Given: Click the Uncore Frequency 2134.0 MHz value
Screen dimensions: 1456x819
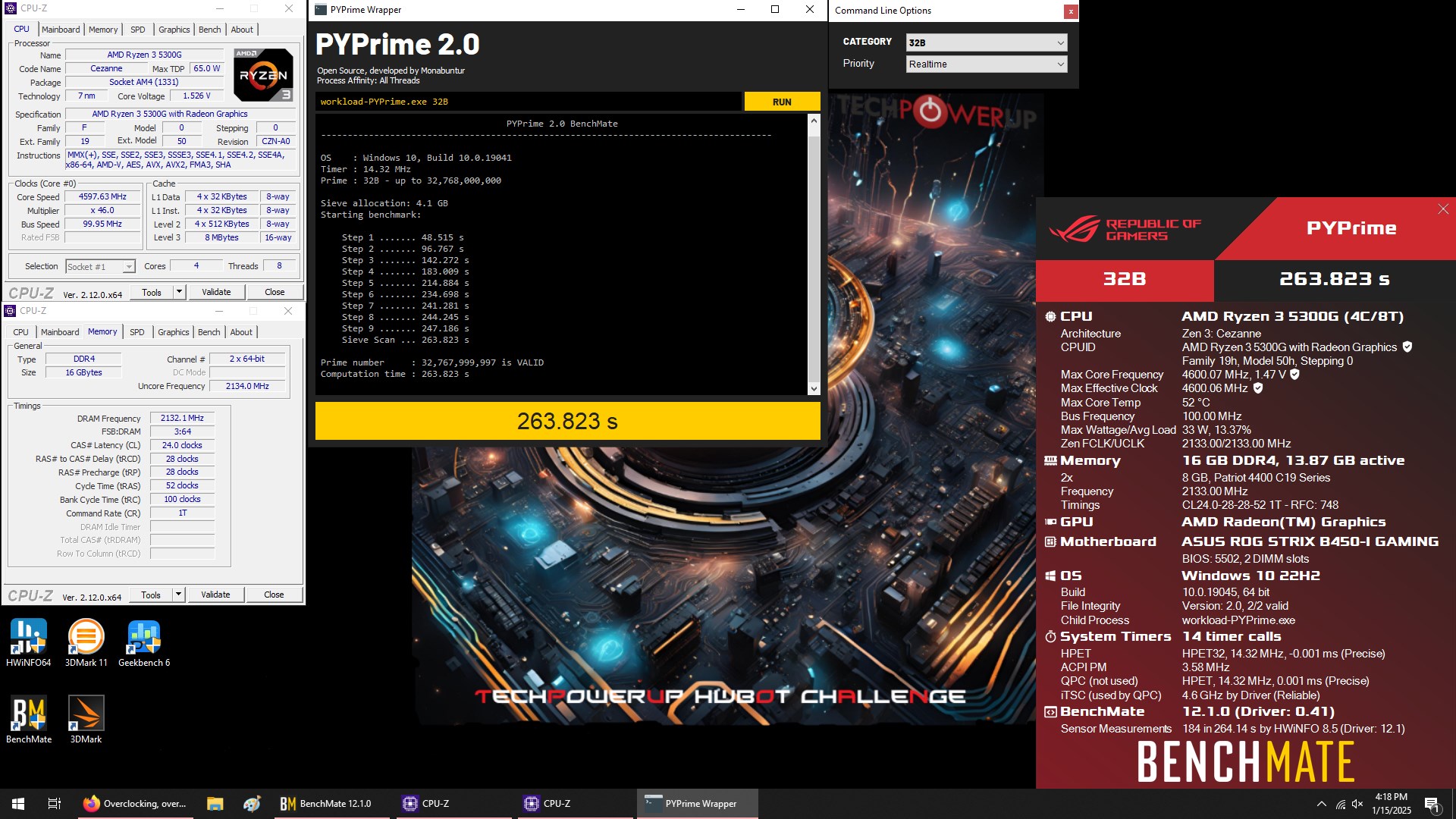Looking at the screenshot, I should coord(247,386).
